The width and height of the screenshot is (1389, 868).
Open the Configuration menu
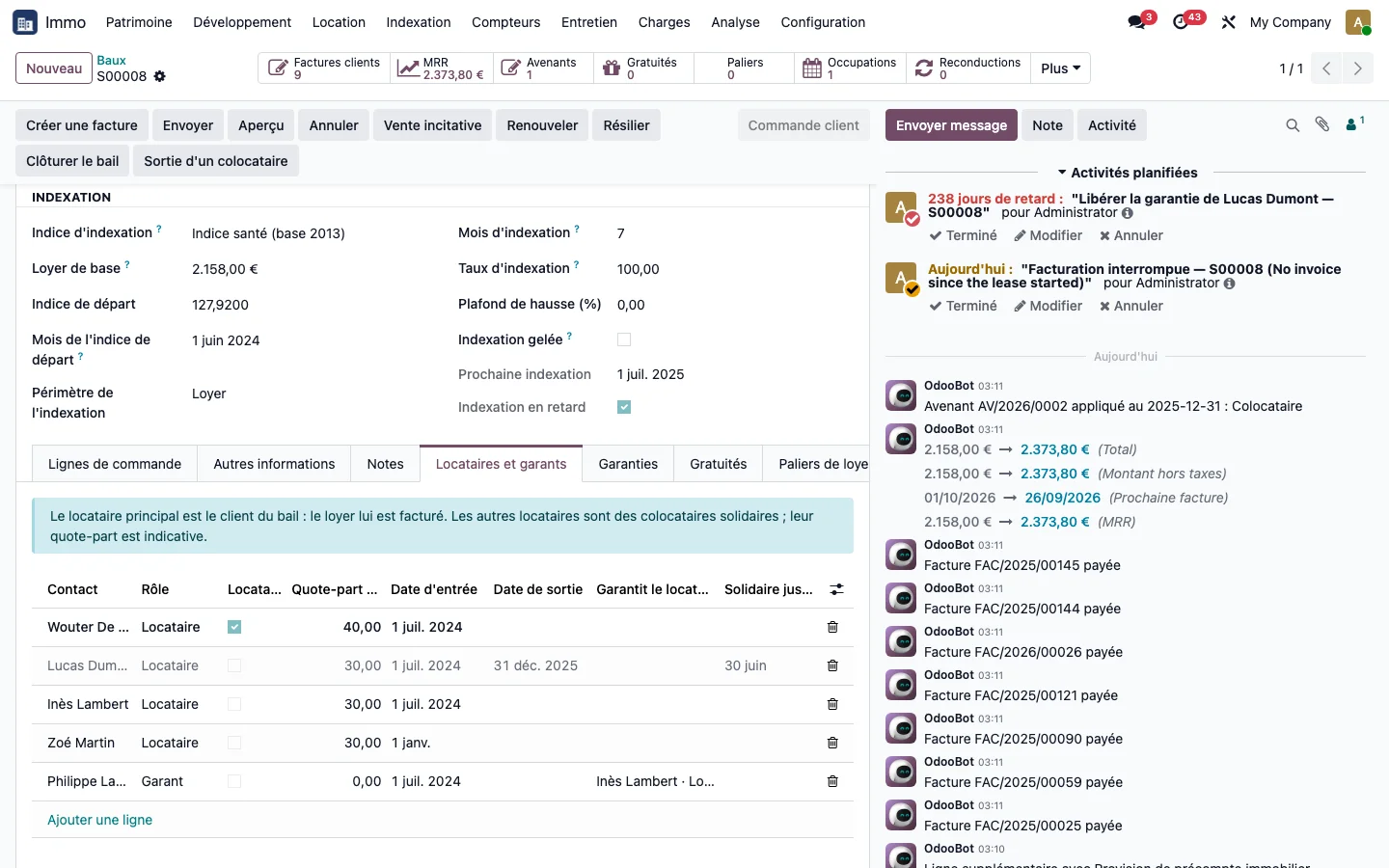click(823, 22)
